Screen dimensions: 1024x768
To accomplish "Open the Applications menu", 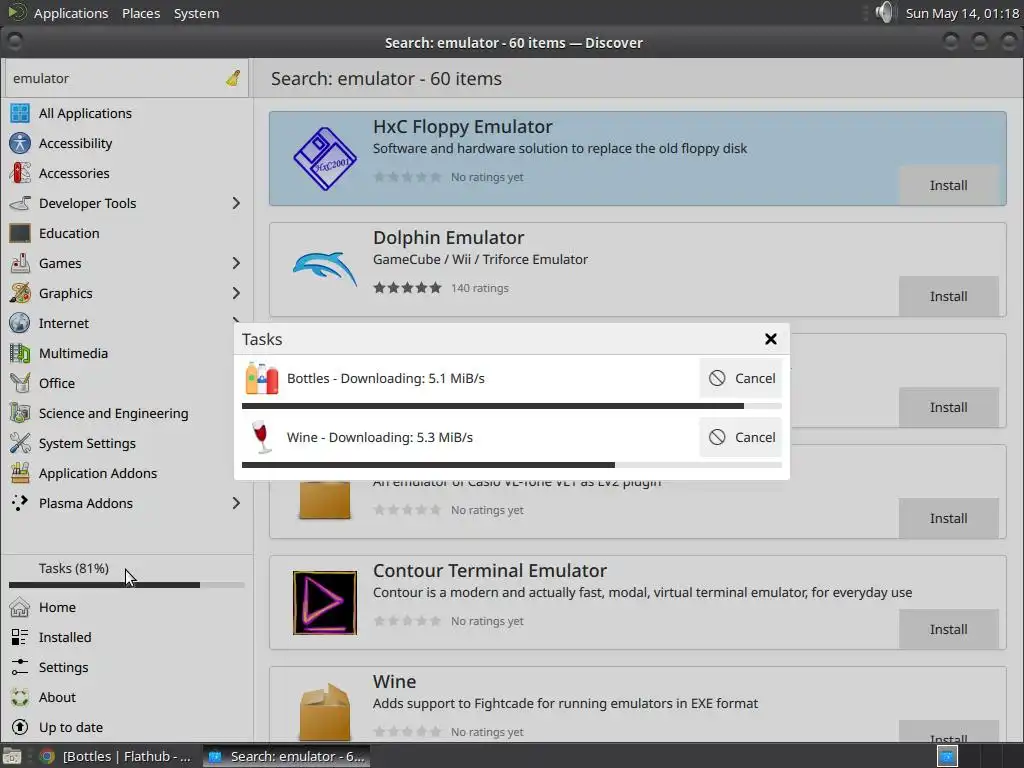I will click(x=71, y=13).
